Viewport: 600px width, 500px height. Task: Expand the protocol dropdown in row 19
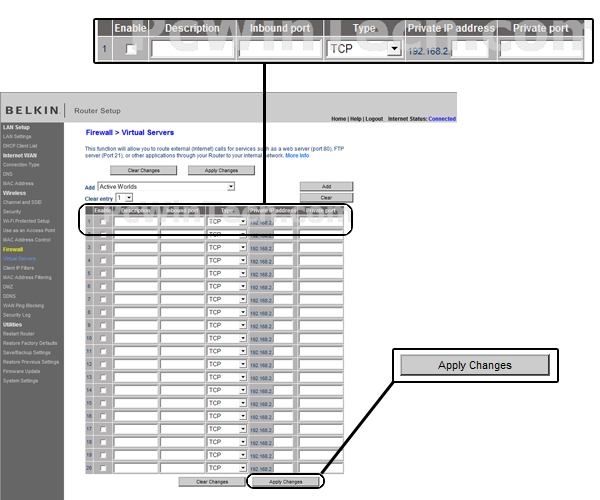coord(227,455)
